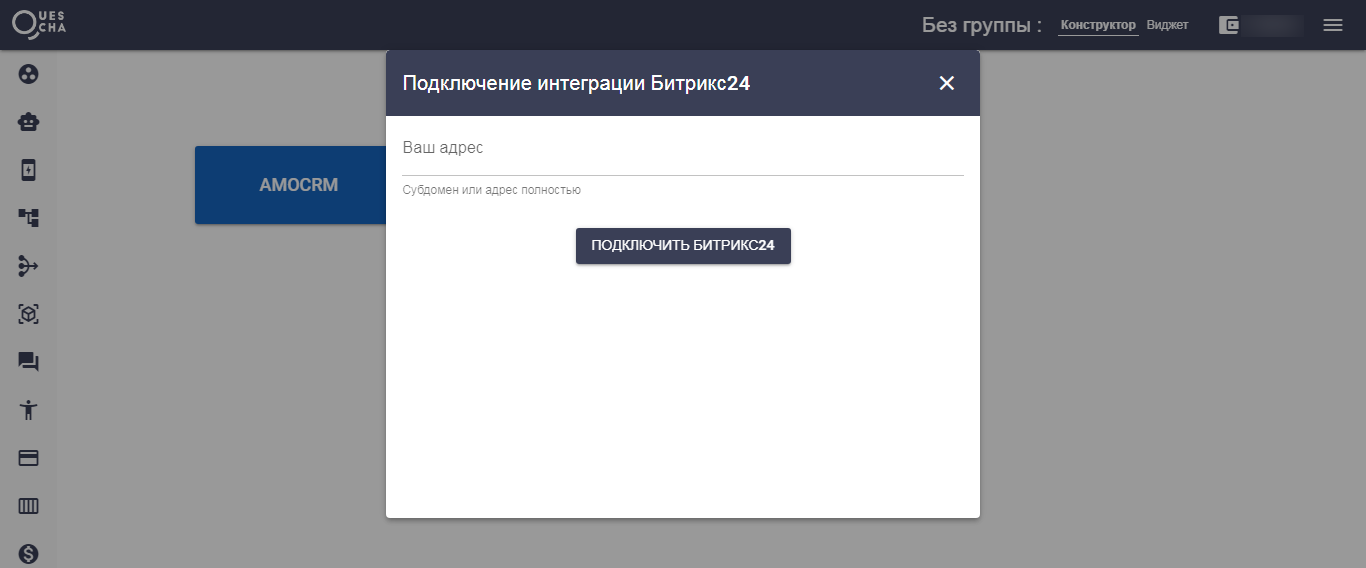Open the mobile device icon in sidebar

pyautogui.click(x=28, y=170)
